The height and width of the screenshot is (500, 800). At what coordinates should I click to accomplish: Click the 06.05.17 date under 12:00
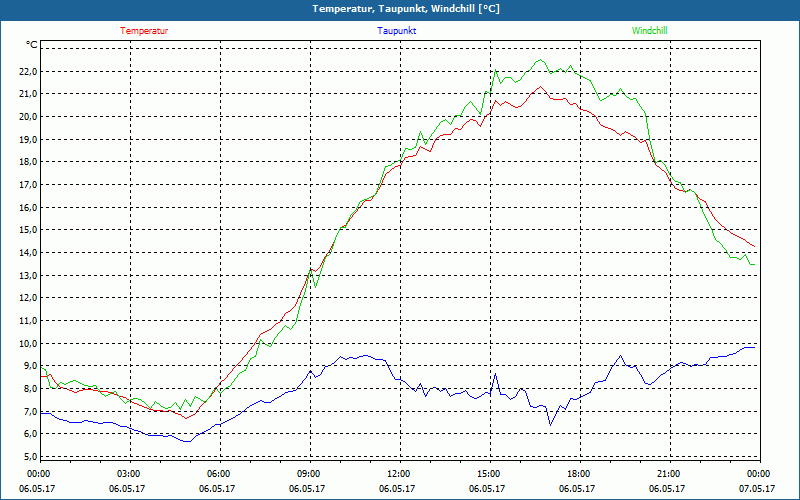tap(397, 488)
